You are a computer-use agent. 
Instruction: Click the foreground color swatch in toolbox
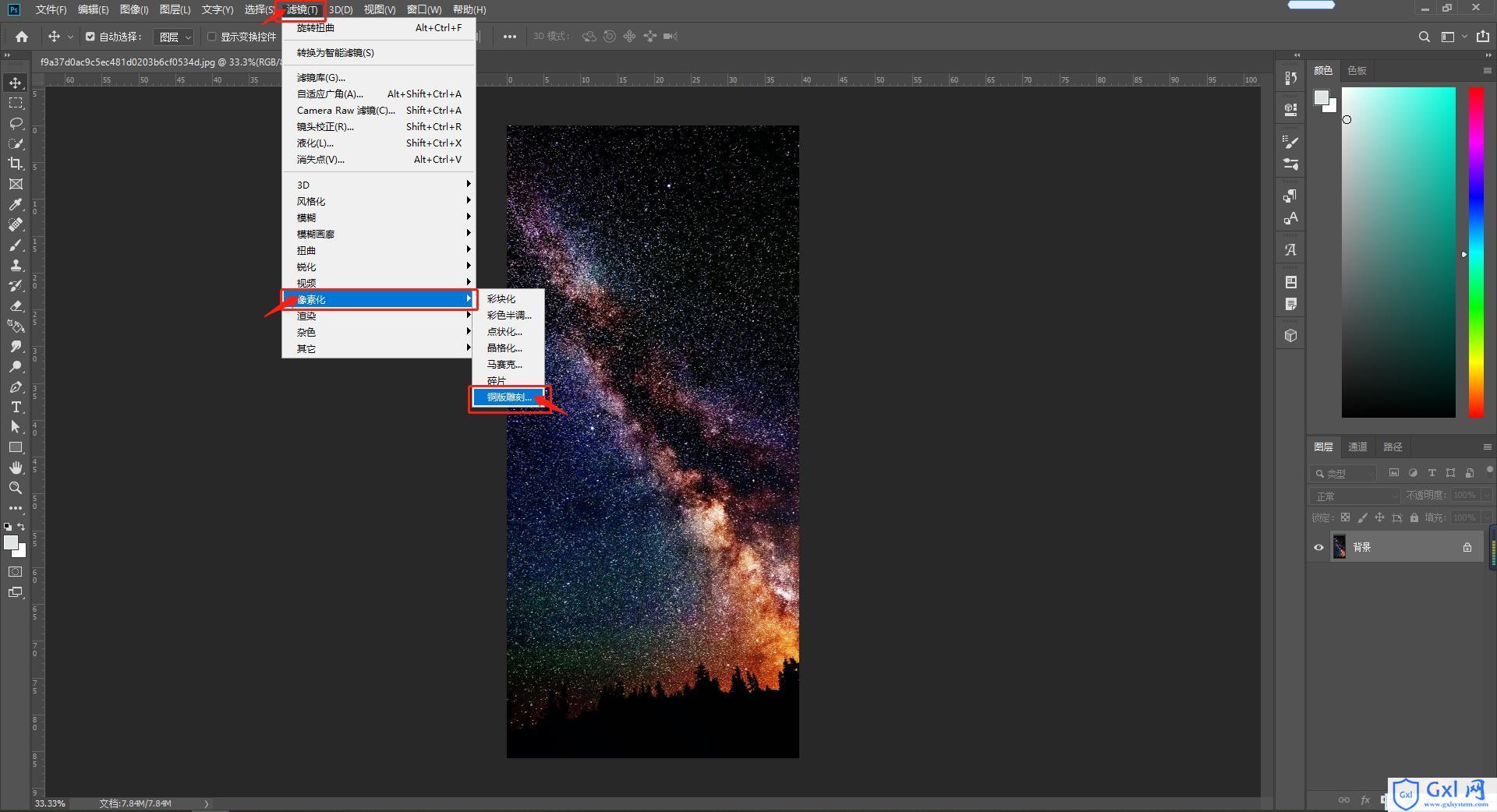[11, 543]
